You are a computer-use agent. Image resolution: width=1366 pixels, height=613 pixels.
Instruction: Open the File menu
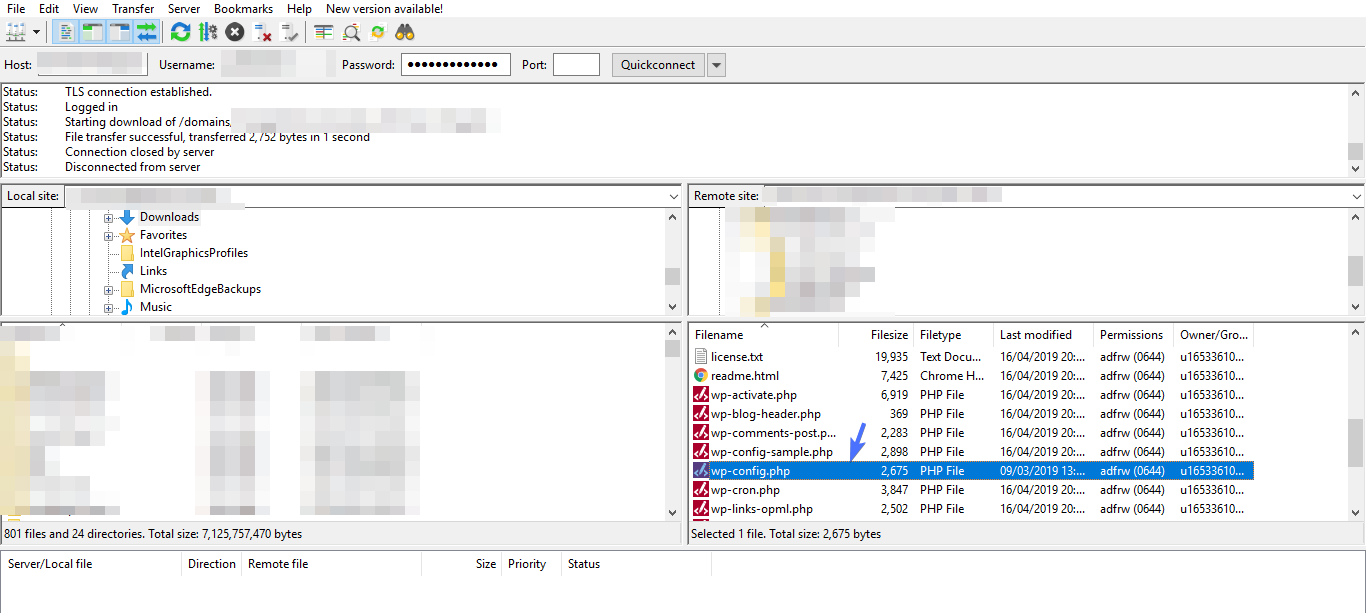tap(16, 8)
